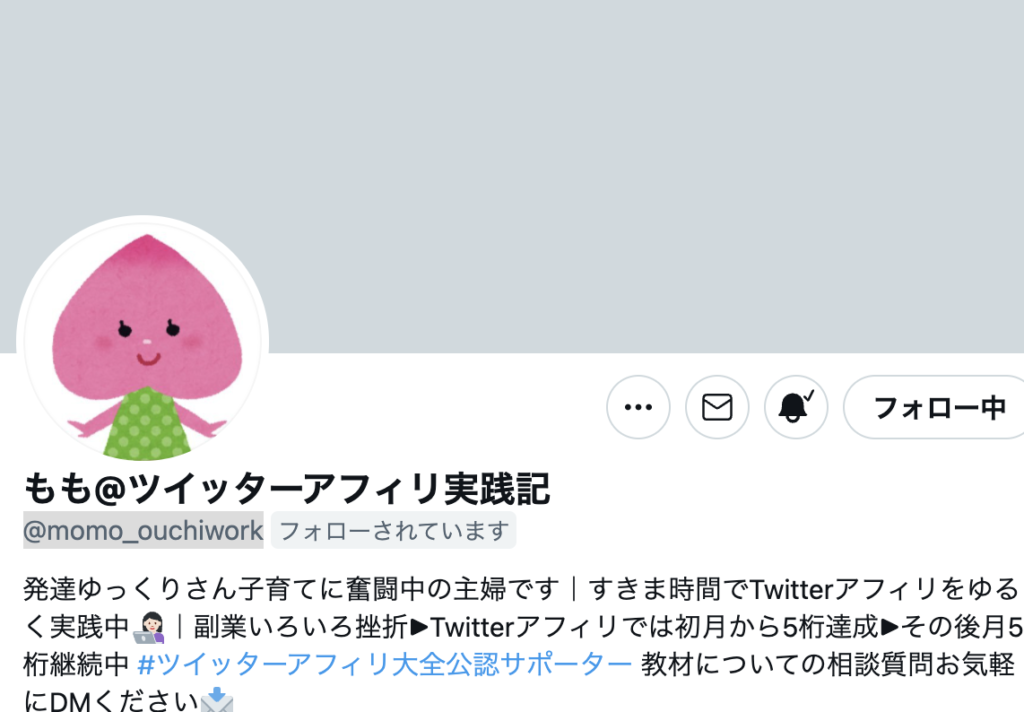Click the フォロー中 following button
Viewport: 1024px width, 712px height.
(938, 407)
